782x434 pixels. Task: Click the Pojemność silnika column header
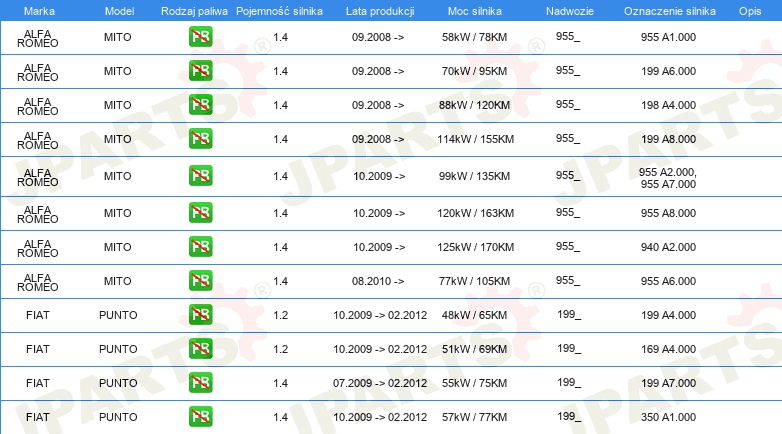point(279,11)
